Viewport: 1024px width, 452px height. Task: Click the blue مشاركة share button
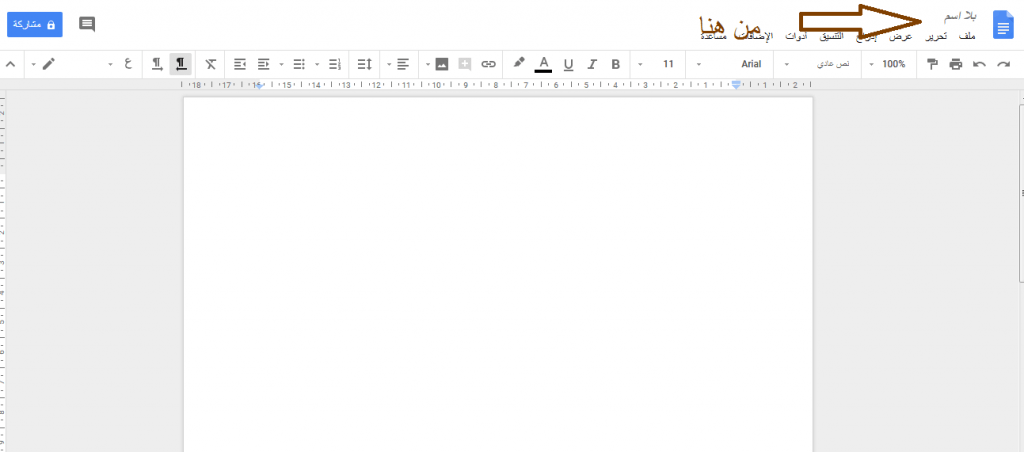[x=35, y=24]
